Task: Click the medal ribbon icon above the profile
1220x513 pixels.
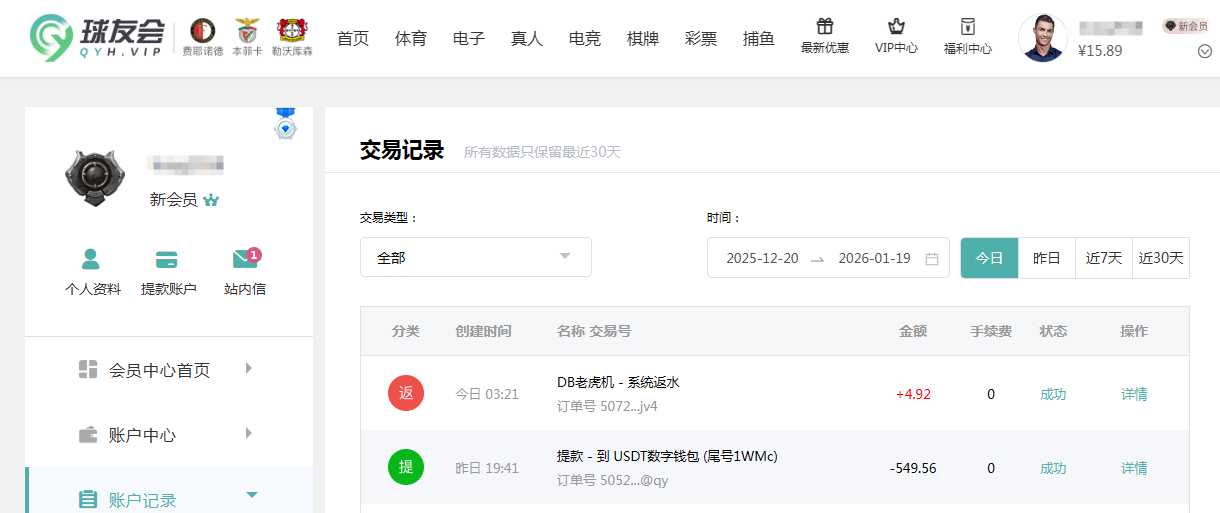Action: [x=286, y=124]
